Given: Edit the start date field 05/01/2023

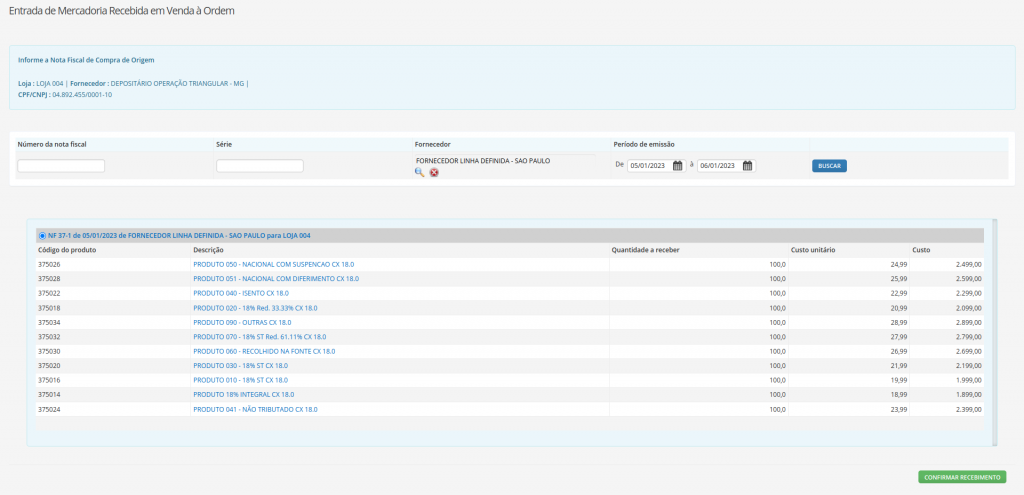Looking at the screenshot, I should (649, 166).
